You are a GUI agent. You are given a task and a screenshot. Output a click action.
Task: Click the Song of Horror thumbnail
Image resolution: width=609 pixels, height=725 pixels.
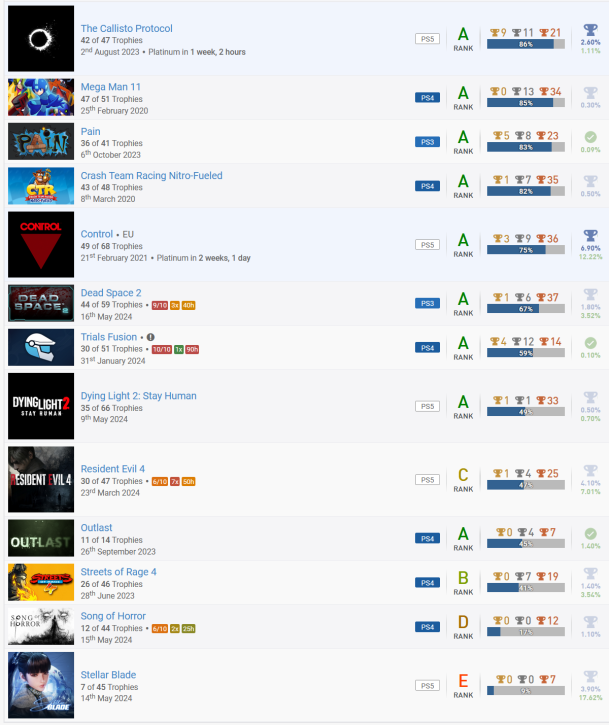[x=41, y=627]
